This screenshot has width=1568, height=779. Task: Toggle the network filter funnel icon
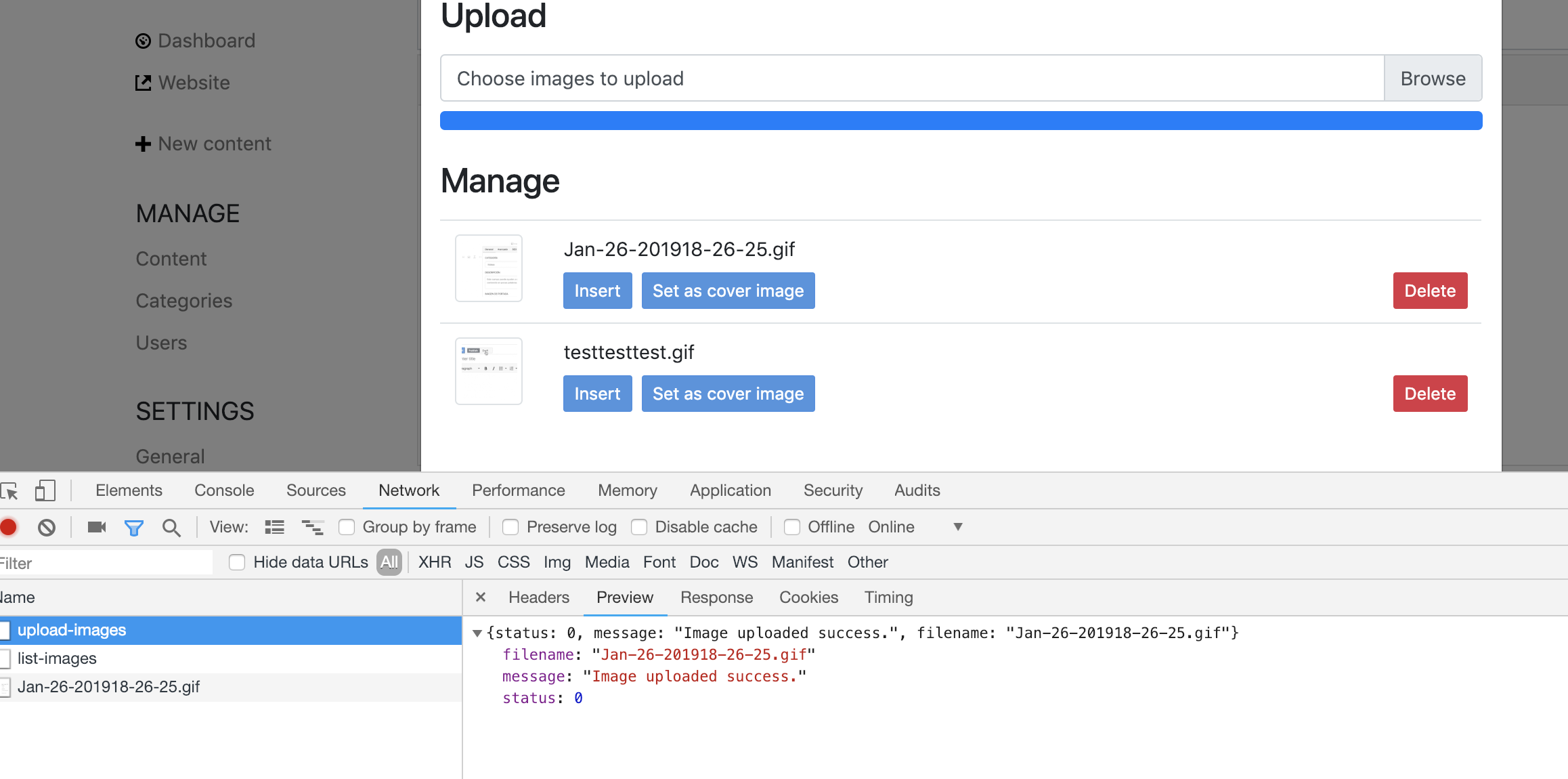[133, 528]
